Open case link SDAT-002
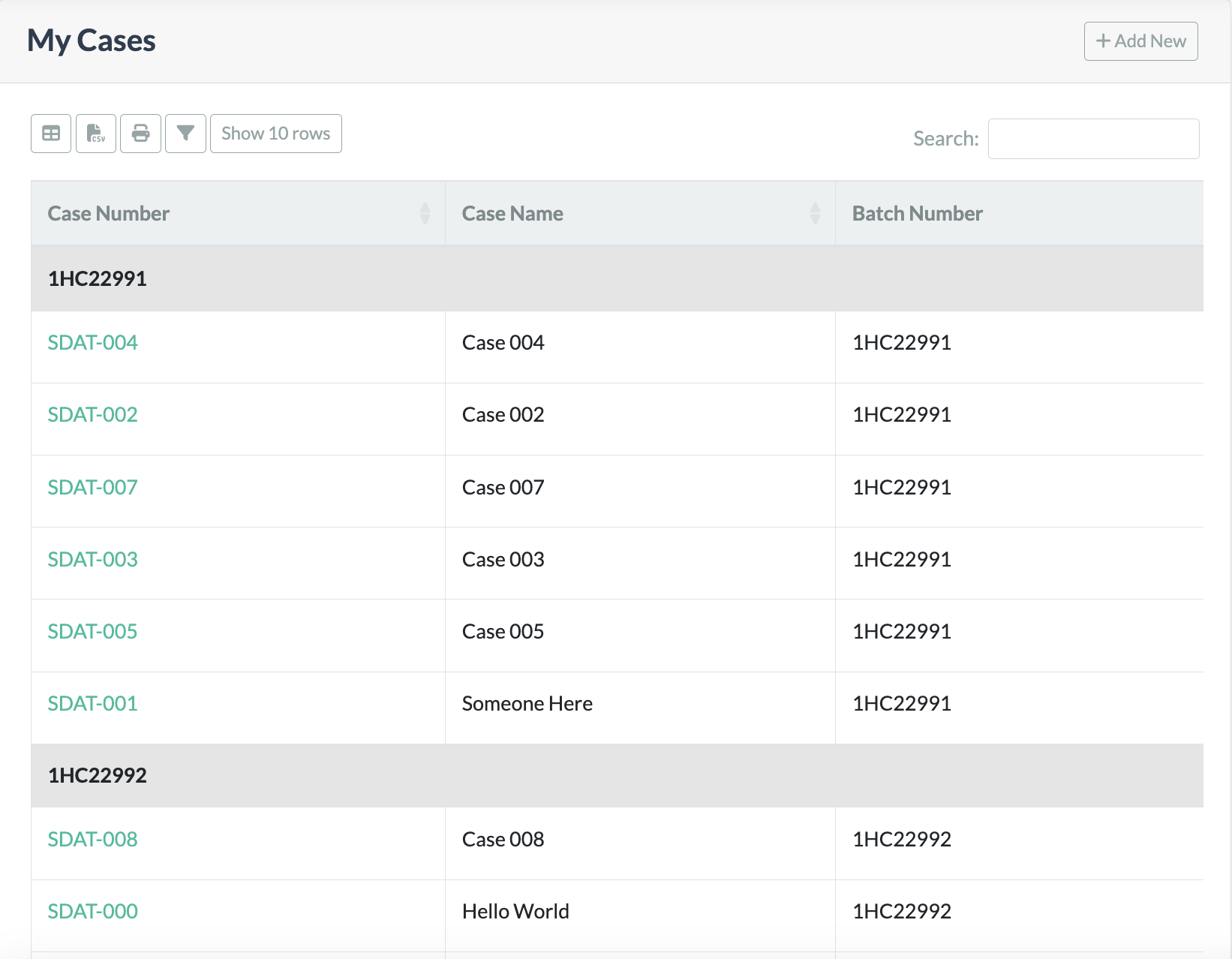Viewport: 1232px width, 959px height. 92,415
